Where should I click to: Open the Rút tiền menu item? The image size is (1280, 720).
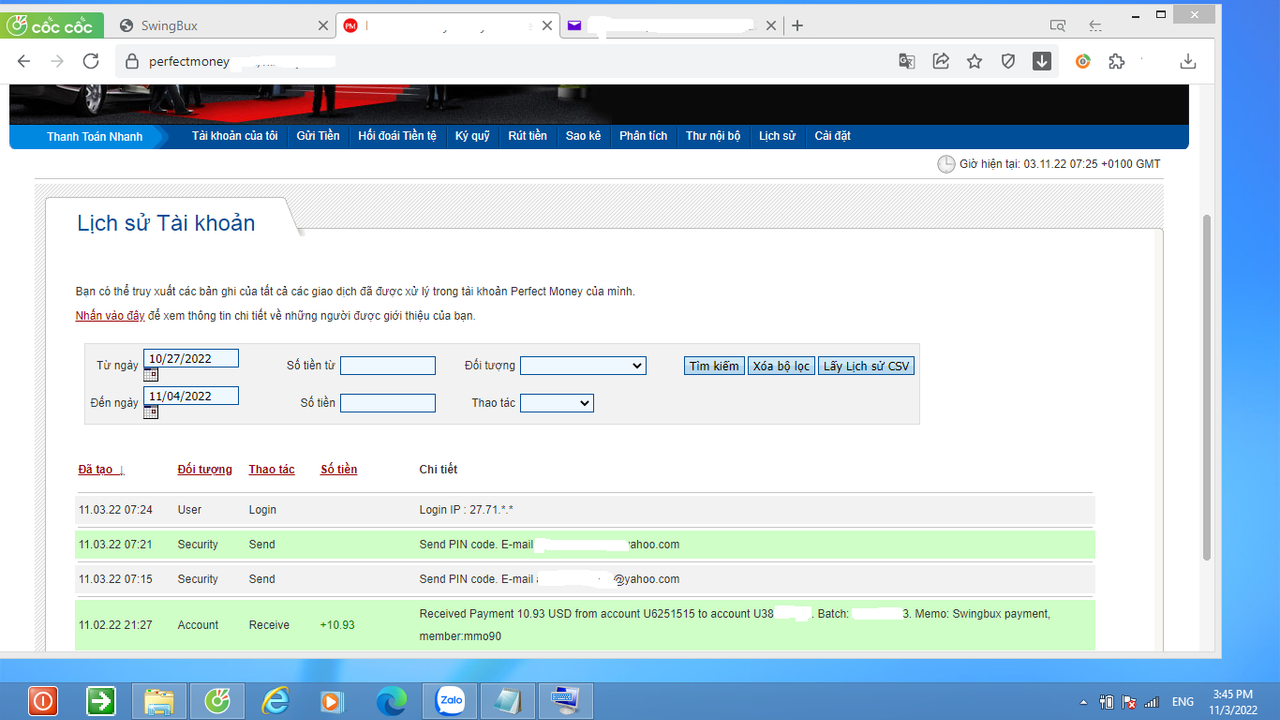527,136
